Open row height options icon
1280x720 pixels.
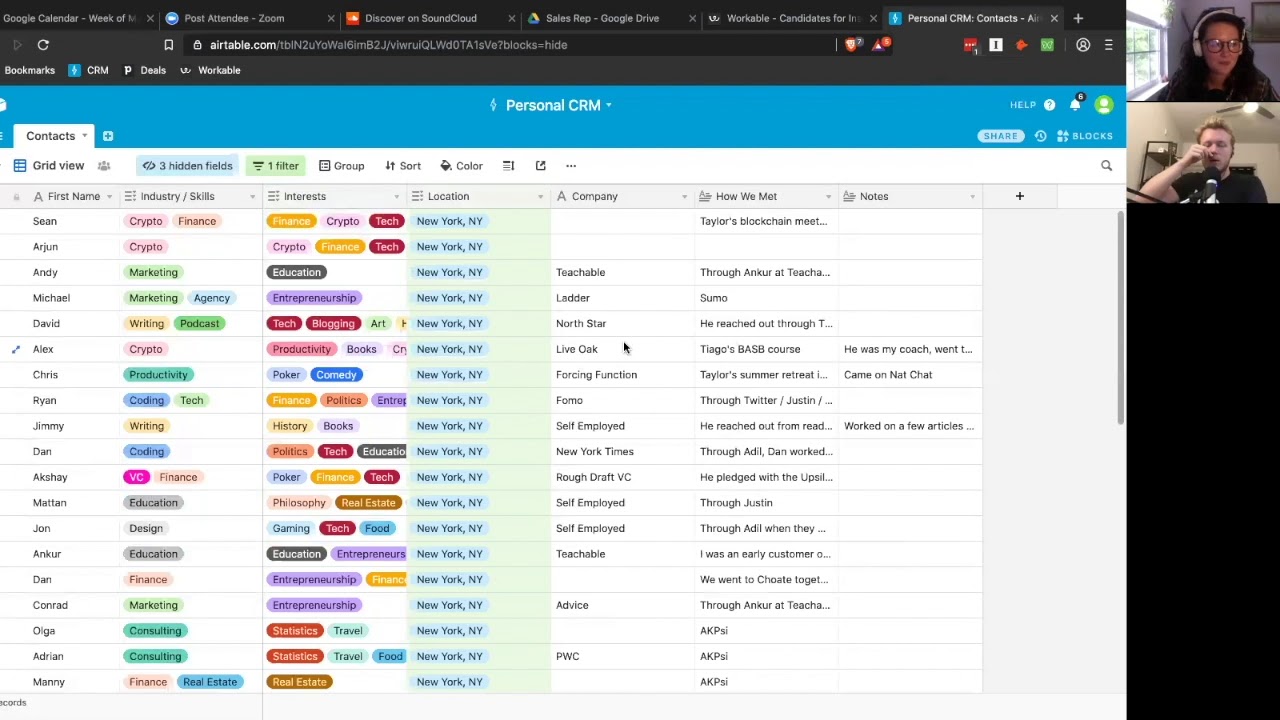click(x=508, y=166)
